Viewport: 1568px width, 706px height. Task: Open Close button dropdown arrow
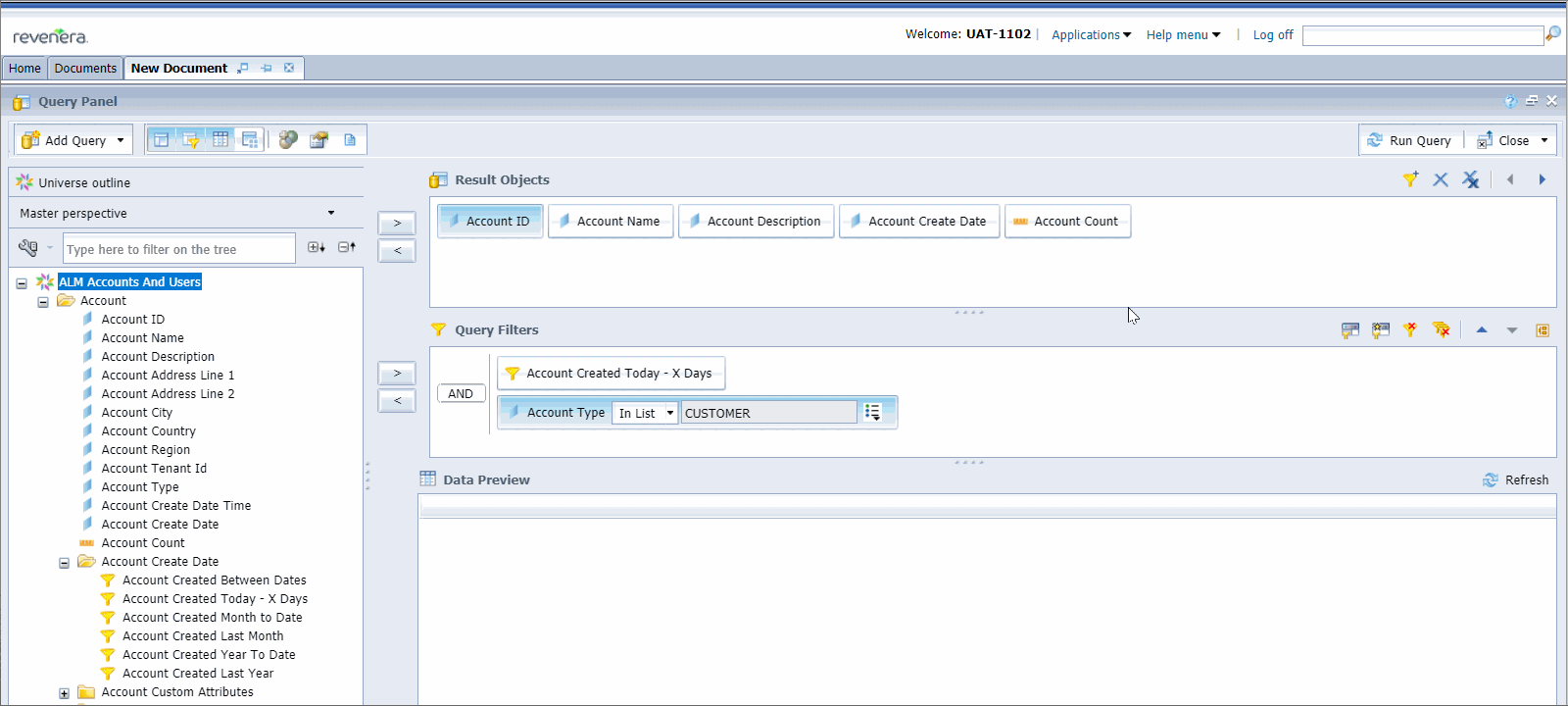(x=1544, y=140)
